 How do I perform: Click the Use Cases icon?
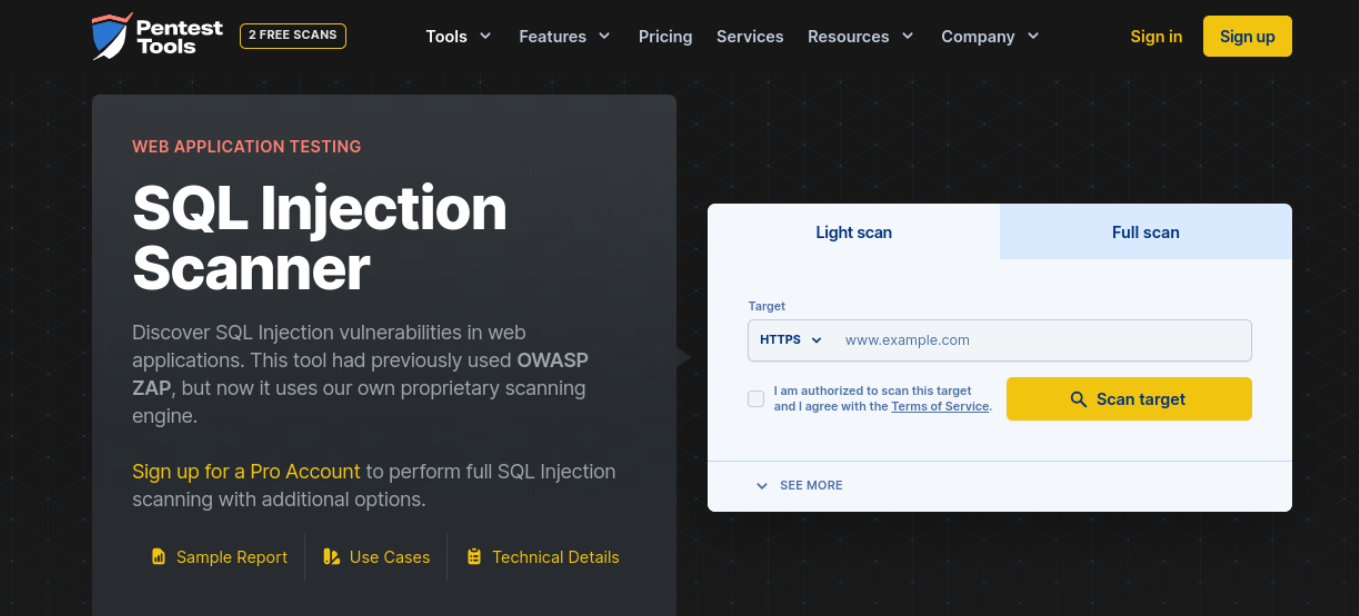[331, 557]
